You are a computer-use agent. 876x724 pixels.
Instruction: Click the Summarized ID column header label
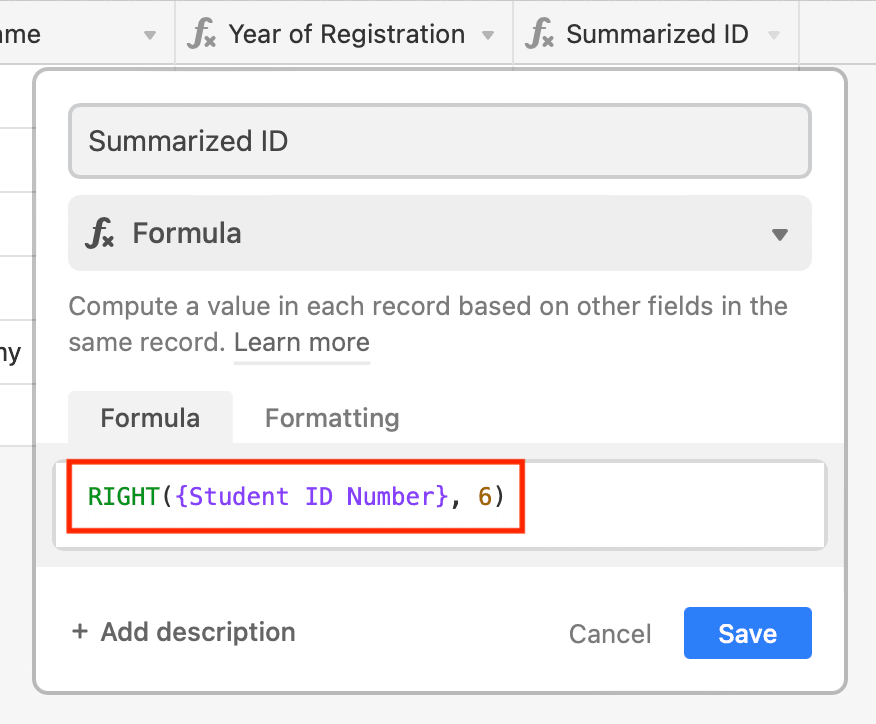coord(657,34)
